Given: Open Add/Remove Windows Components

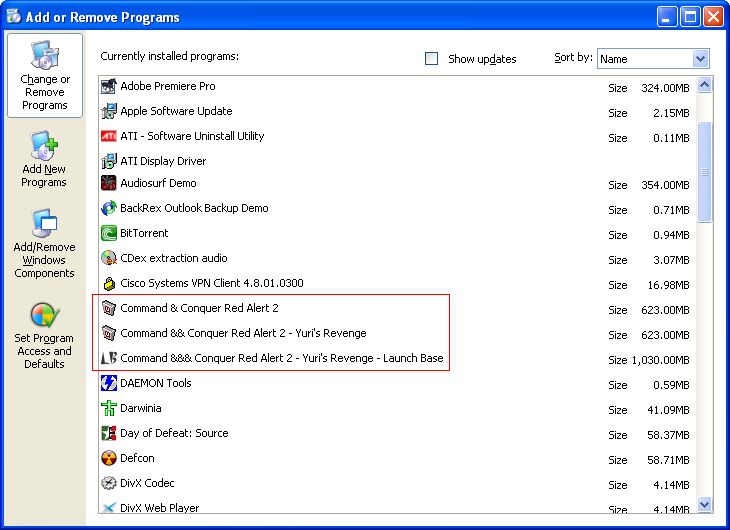Looking at the screenshot, I should 44,244.
